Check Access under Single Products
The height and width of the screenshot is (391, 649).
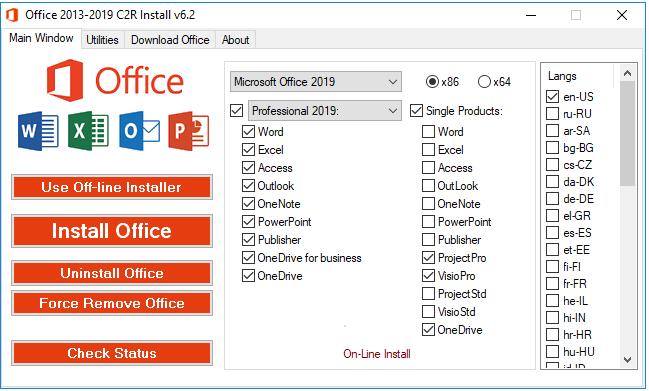coord(428,168)
